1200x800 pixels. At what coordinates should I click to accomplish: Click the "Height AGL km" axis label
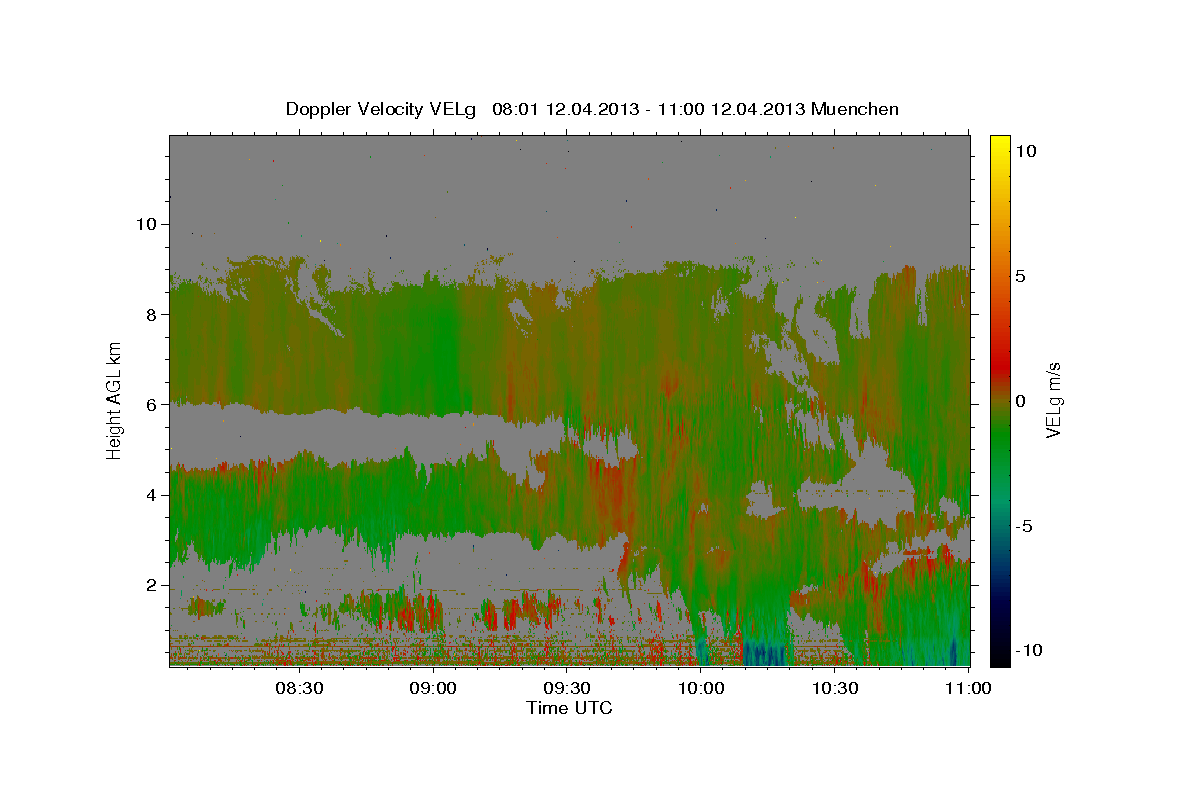[x=115, y=401]
